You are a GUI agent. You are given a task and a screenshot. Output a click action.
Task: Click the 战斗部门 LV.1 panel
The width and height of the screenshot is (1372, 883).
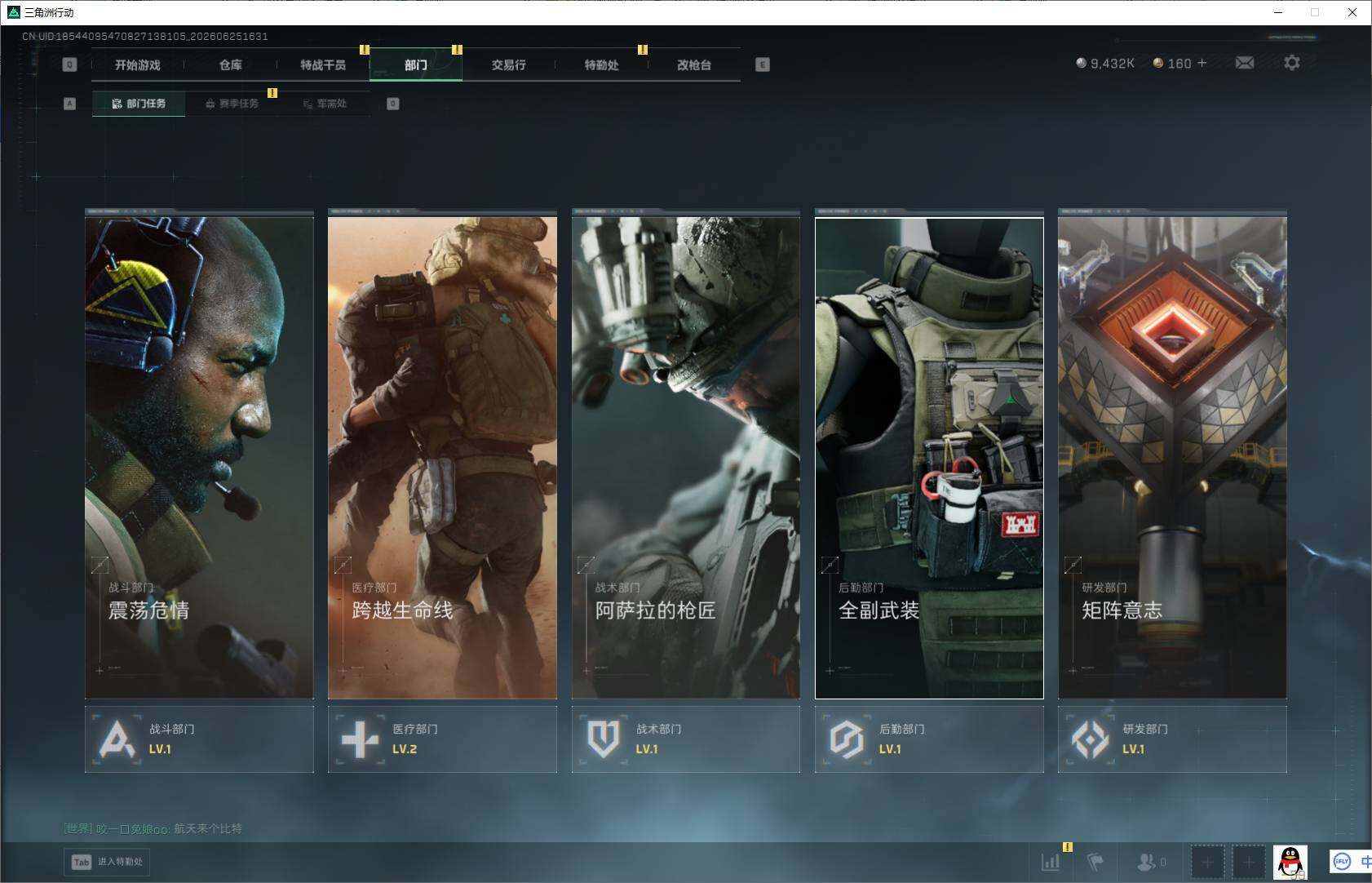199,739
